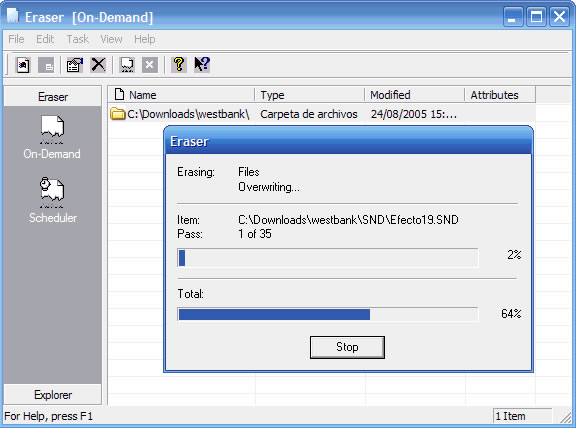Maximize the Eraser window

[x=536, y=17]
